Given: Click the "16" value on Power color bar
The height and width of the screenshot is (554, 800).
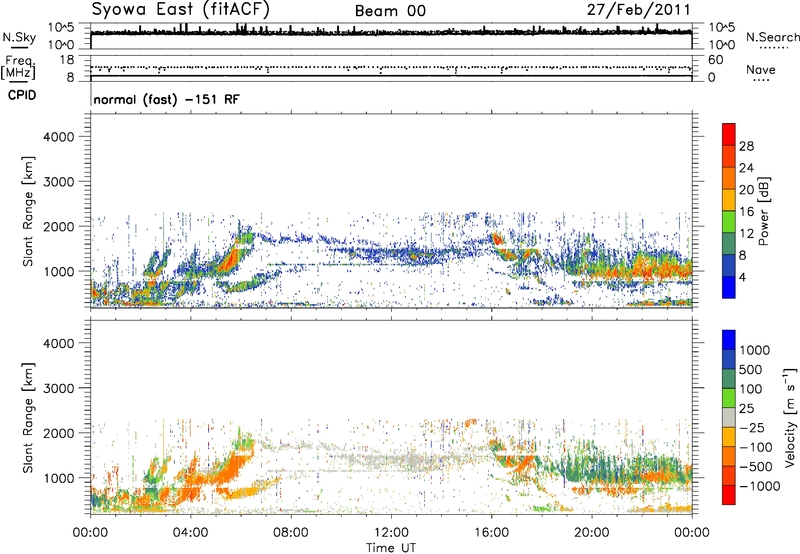Looking at the screenshot, I should click(746, 212).
